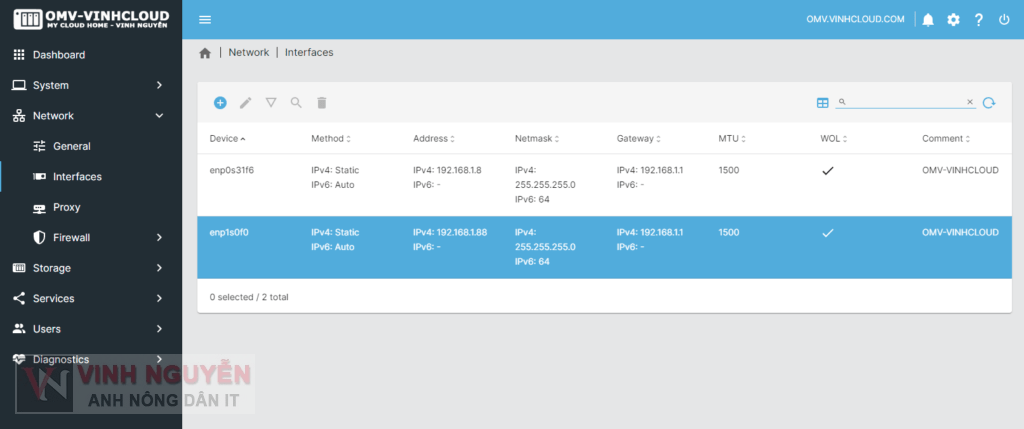Viewport: 1024px width, 429px height.
Task: Click the show details magnifier icon
Action: pyautogui.click(x=296, y=103)
